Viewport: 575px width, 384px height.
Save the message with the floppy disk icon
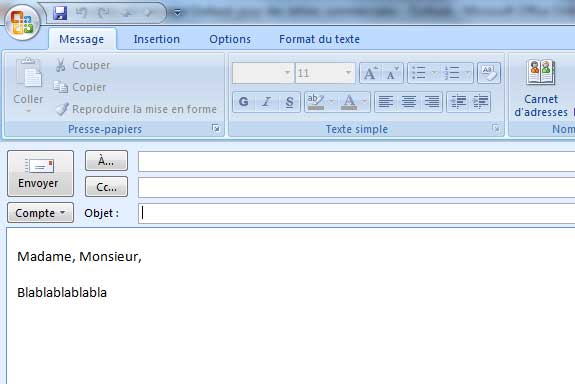(60, 13)
